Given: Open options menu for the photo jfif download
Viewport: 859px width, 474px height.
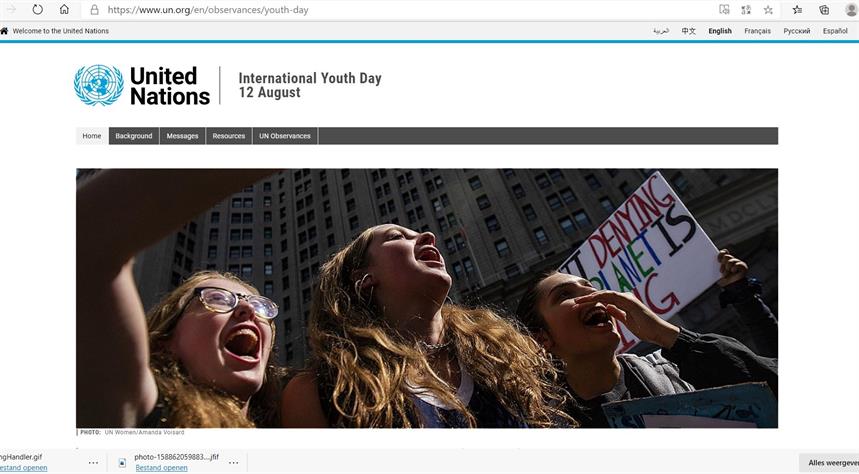Looking at the screenshot, I should pos(233,462).
